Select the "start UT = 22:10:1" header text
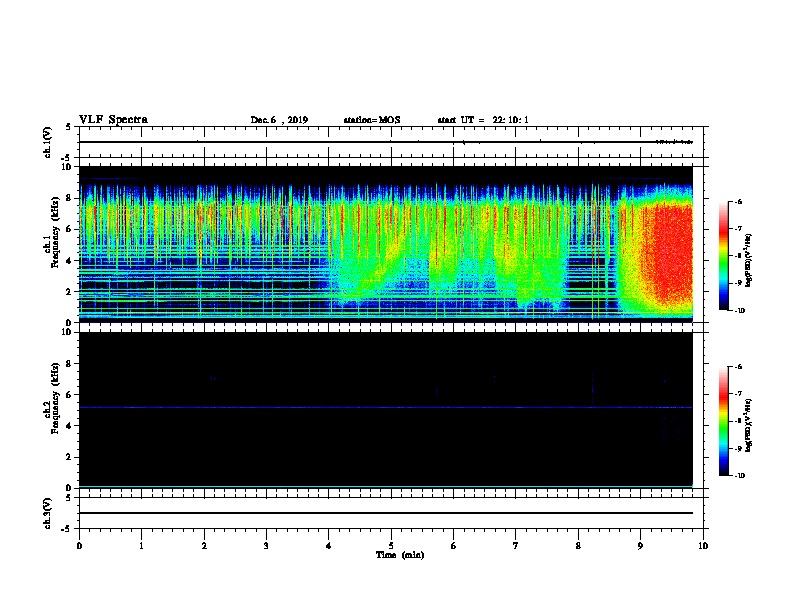 (x=483, y=120)
